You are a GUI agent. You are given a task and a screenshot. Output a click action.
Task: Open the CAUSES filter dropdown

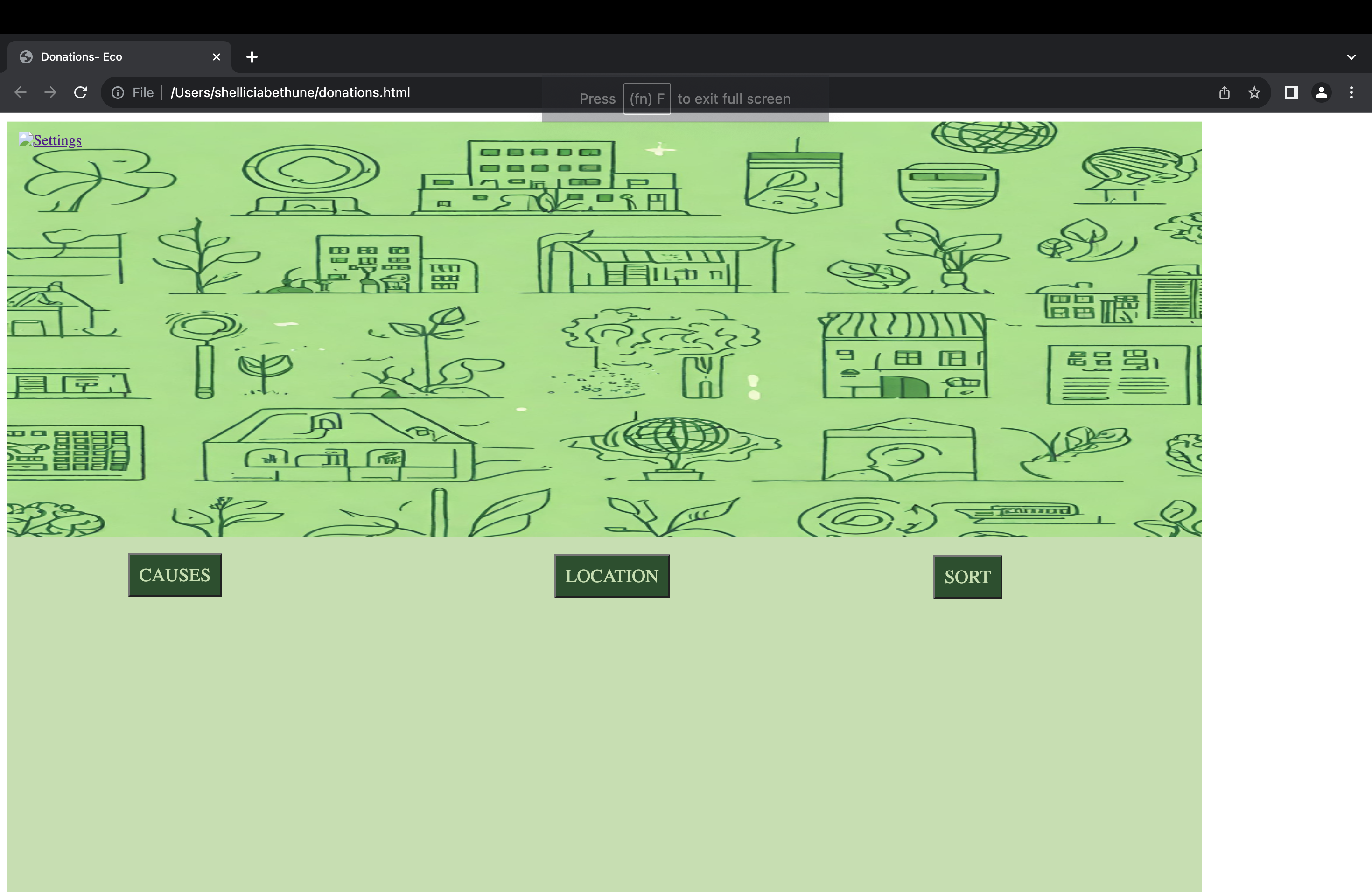tap(175, 575)
